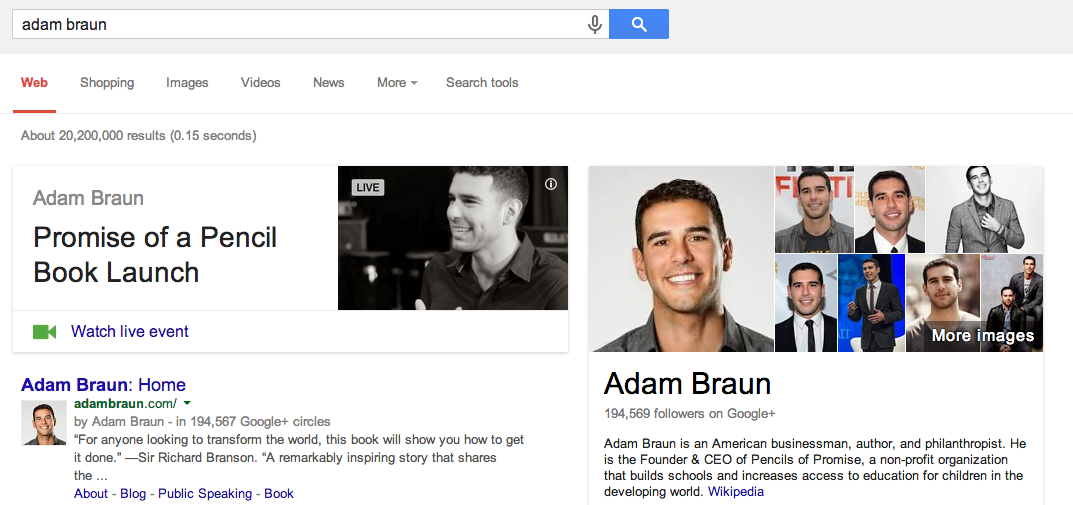Click the voice search microphone icon
Image resolution: width=1073 pixels, height=505 pixels.
point(595,24)
